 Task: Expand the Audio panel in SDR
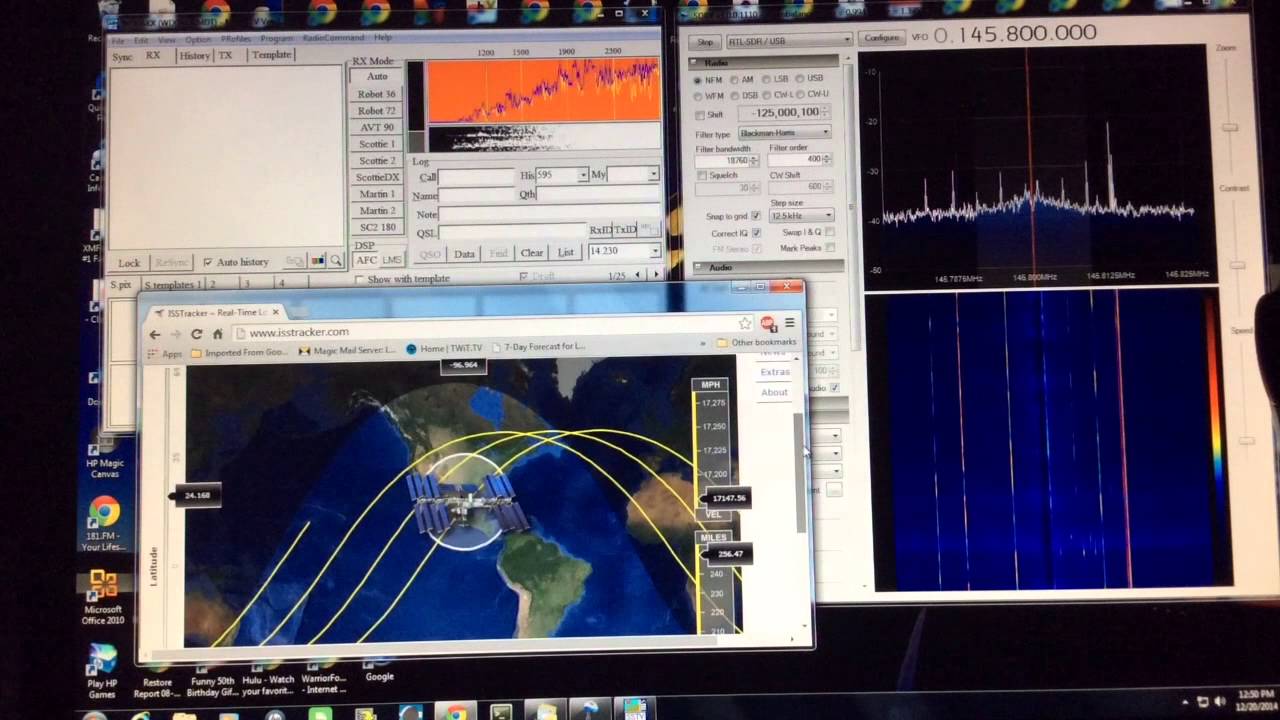pyautogui.click(x=699, y=268)
